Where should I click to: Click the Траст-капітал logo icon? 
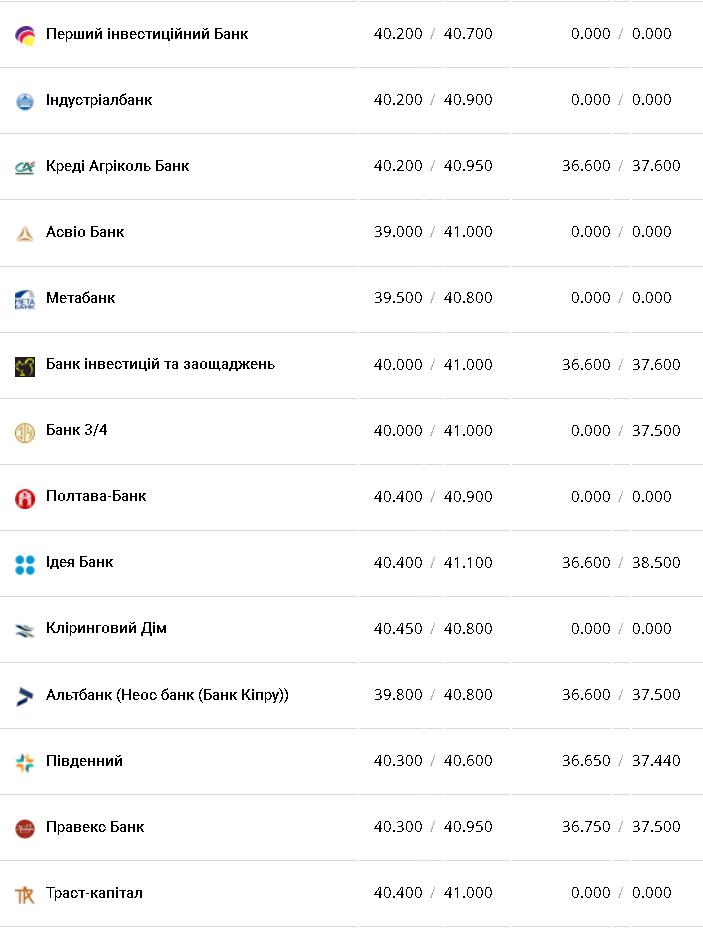pyautogui.click(x=25, y=894)
